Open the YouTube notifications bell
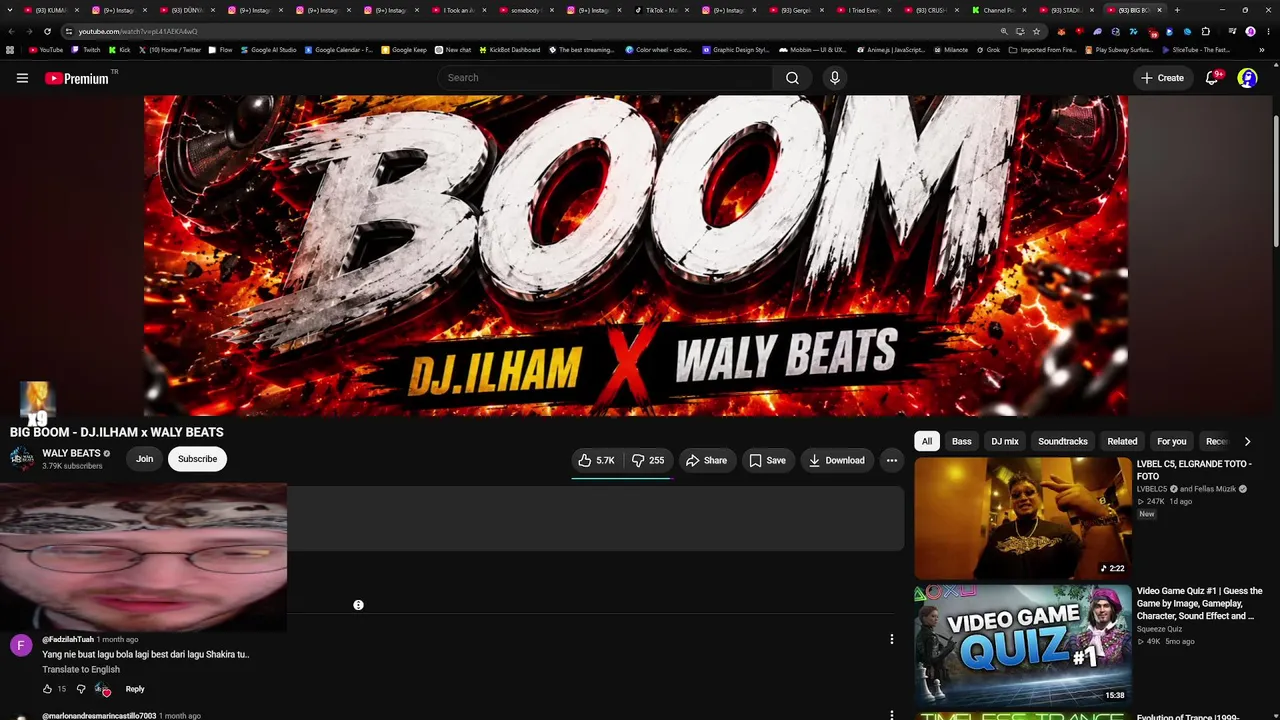Screen dimensions: 1280x720 pos(1212,78)
